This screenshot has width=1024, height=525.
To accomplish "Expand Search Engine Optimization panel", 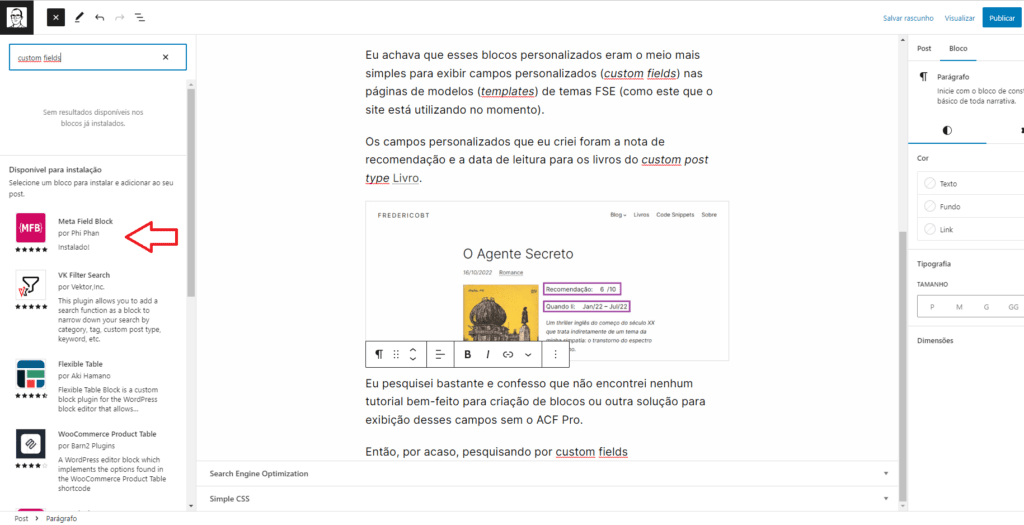I will click(x=549, y=473).
